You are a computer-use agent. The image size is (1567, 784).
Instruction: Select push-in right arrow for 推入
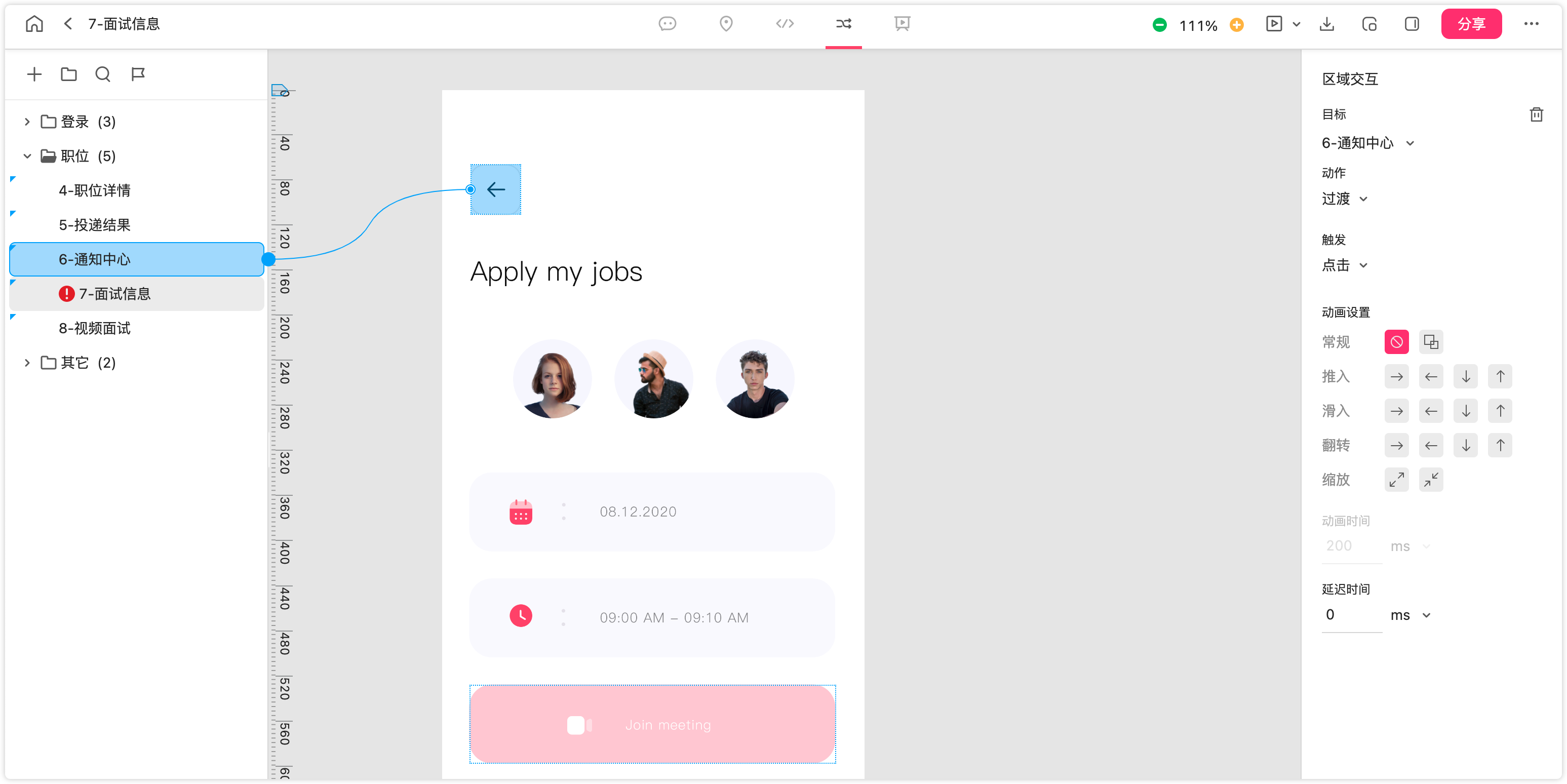click(x=1396, y=376)
